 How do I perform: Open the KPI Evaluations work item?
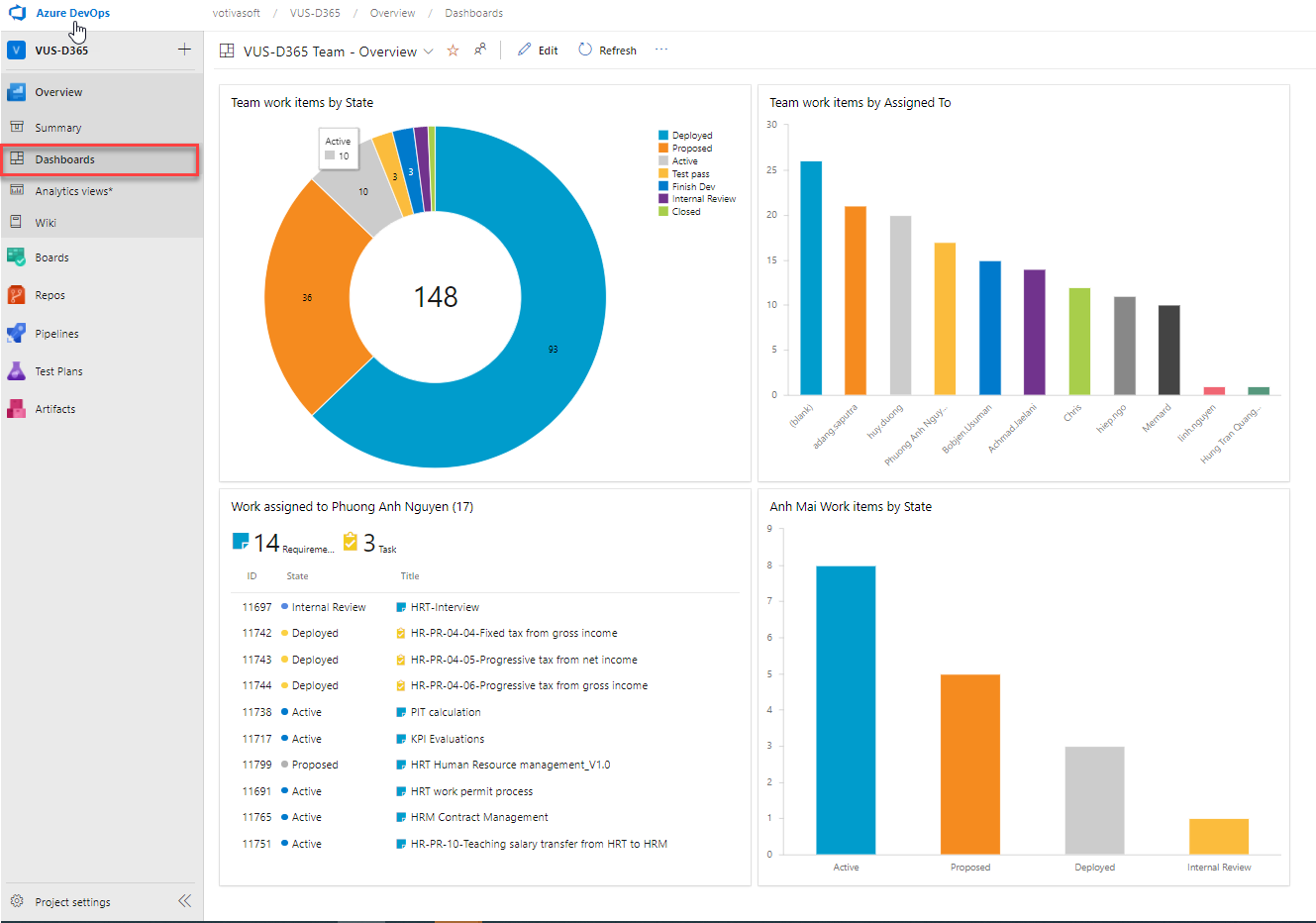click(x=448, y=739)
